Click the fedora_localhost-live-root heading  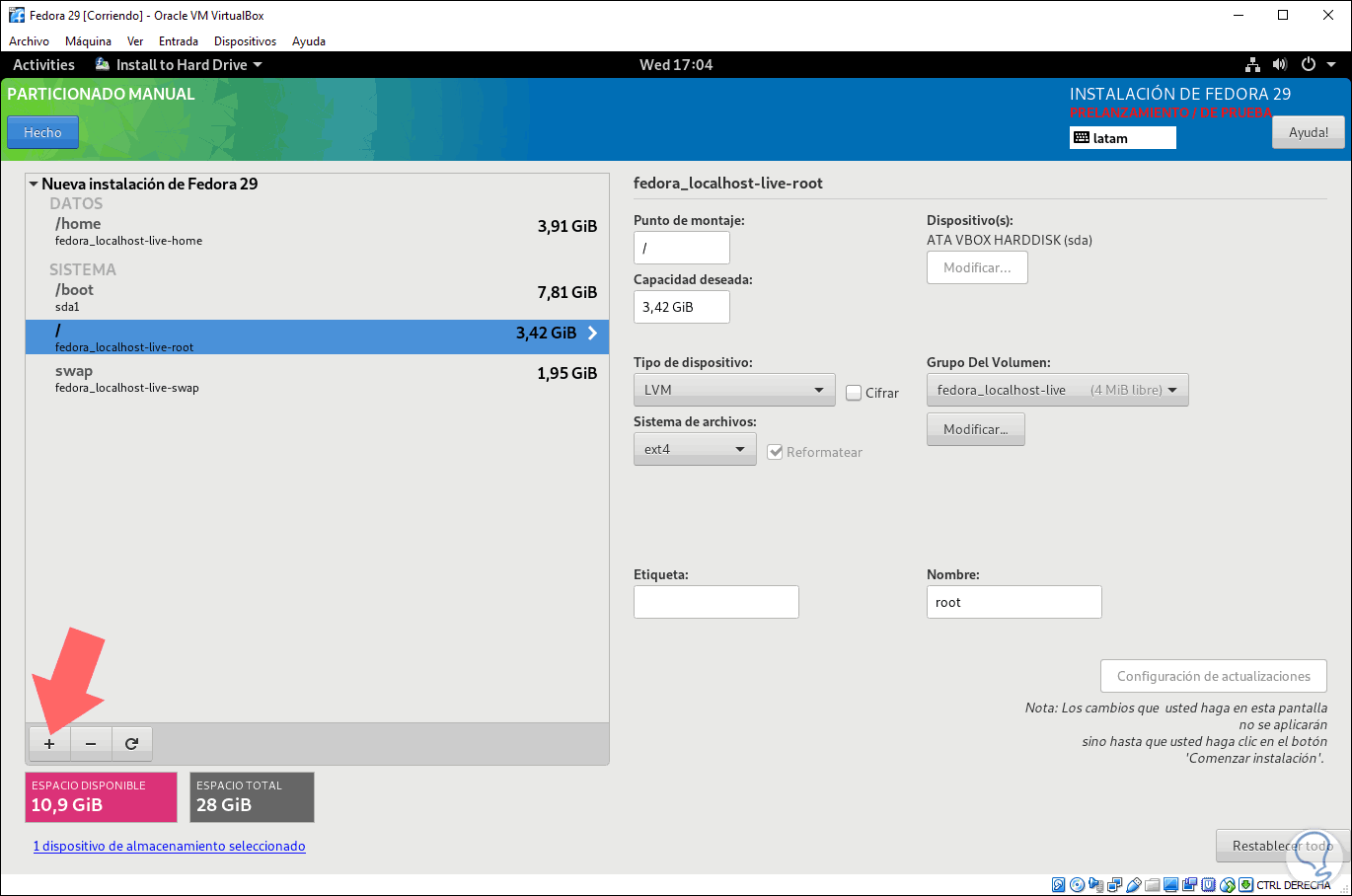(728, 184)
